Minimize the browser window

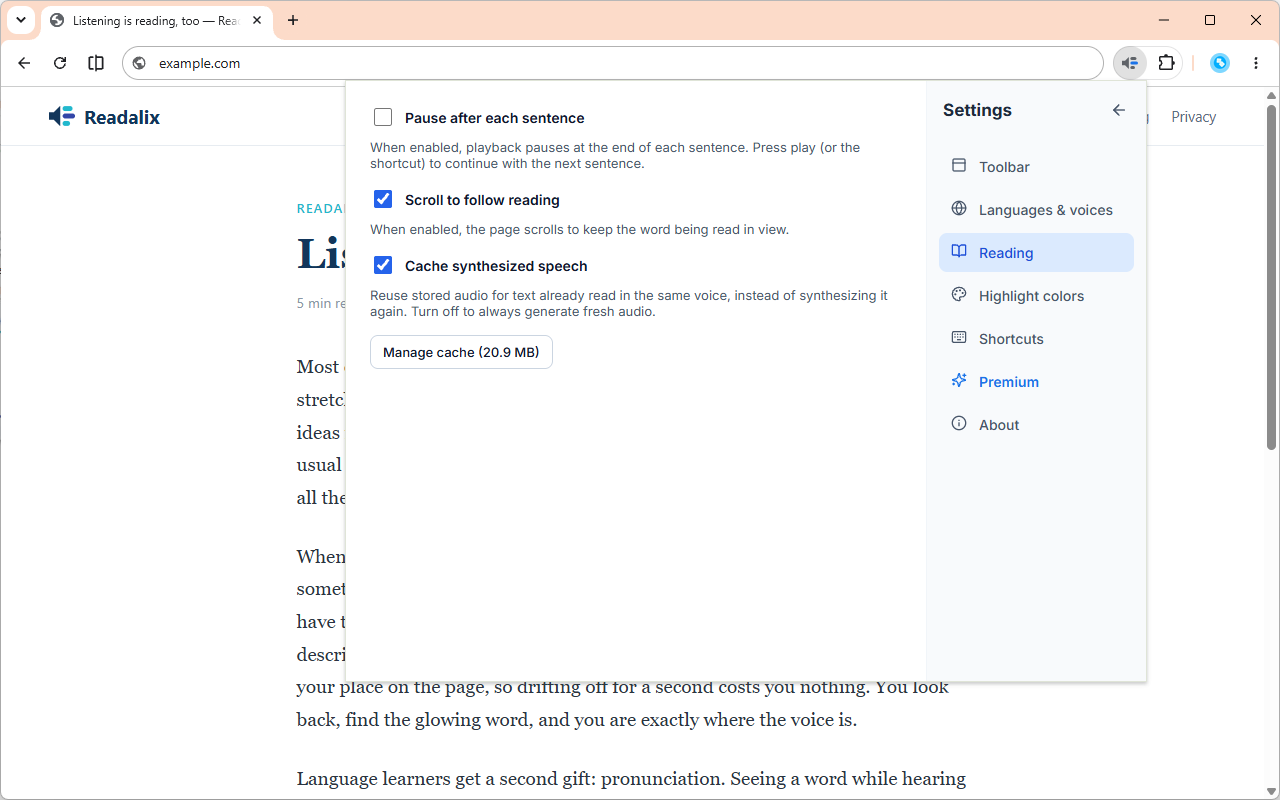tap(1164, 20)
